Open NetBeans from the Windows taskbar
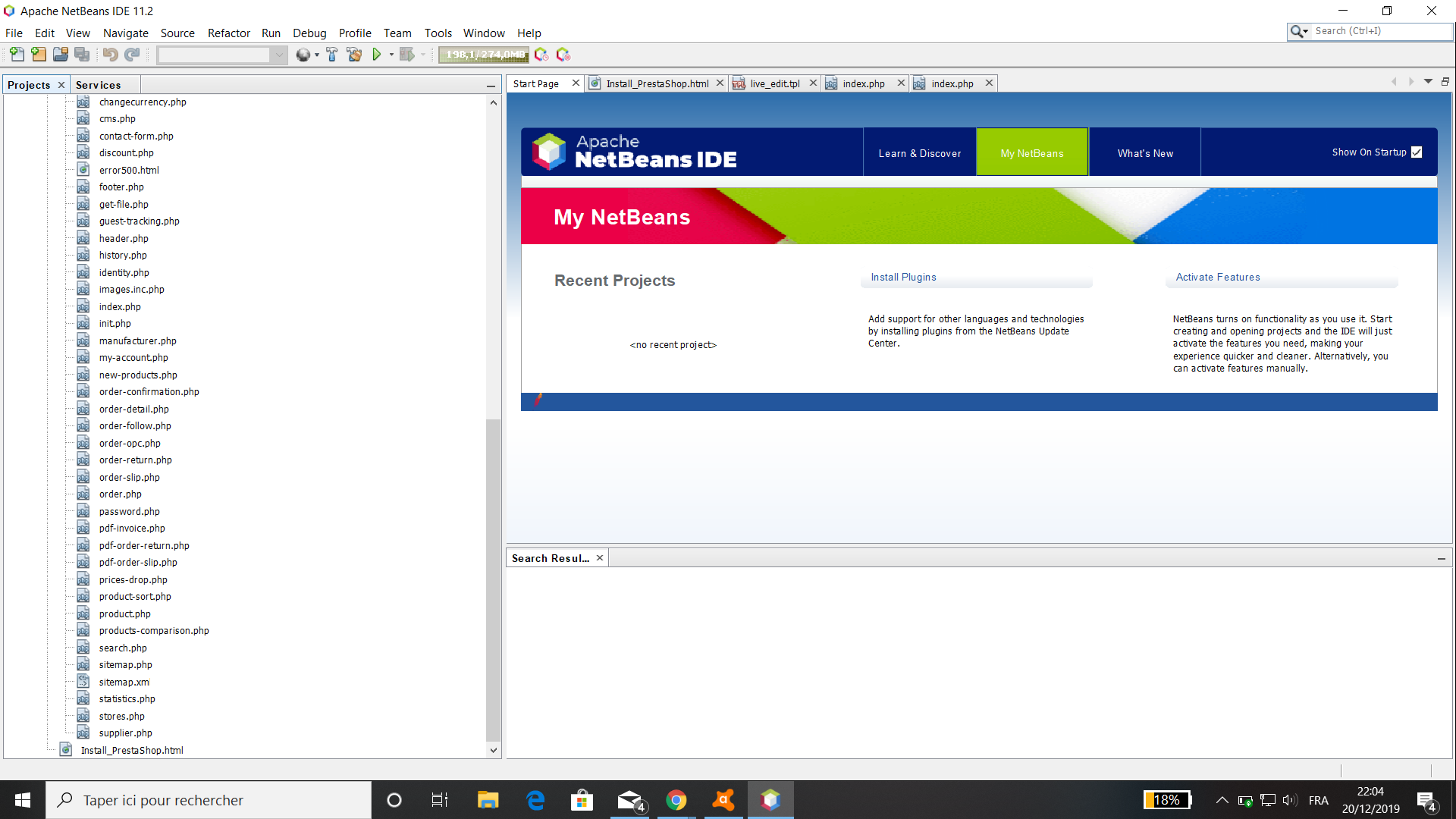The height and width of the screenshot is (819, 1456). point(770,800)
